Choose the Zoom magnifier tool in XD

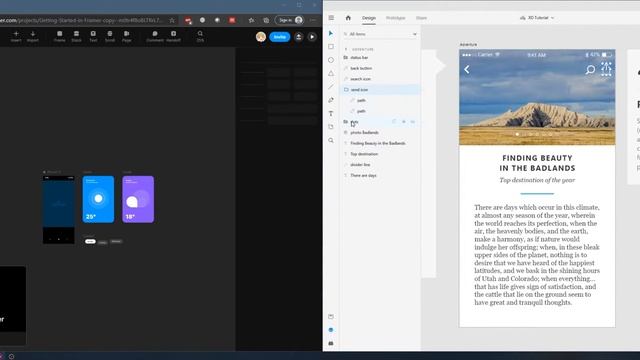(331, 140)
